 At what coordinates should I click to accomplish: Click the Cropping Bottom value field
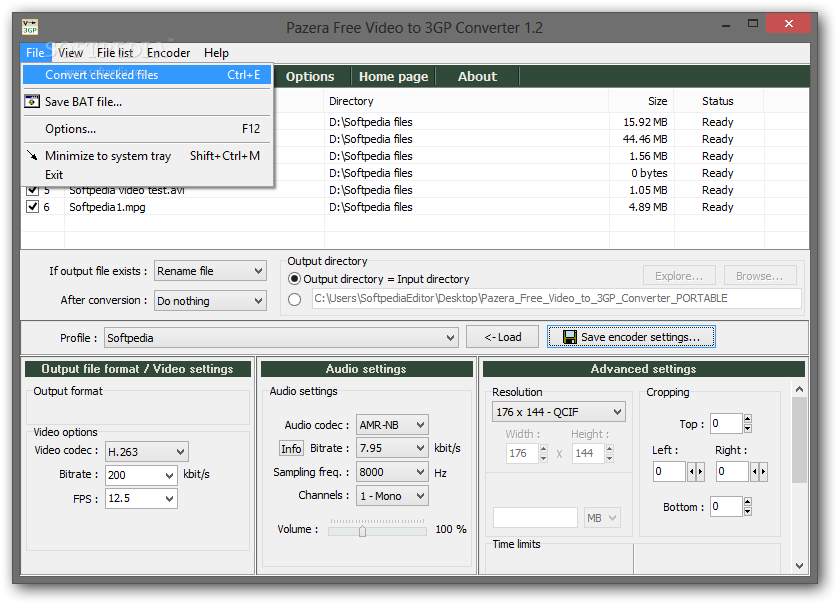coord(726,506)
